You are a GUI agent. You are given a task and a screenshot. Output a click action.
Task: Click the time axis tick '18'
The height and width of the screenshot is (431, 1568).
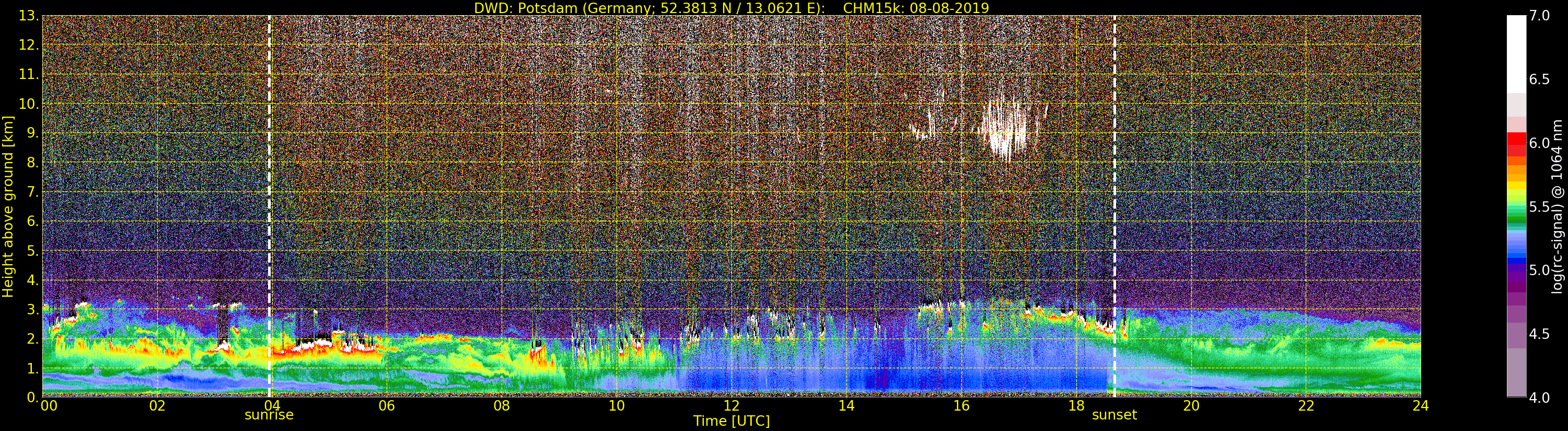click(1076, 406)
